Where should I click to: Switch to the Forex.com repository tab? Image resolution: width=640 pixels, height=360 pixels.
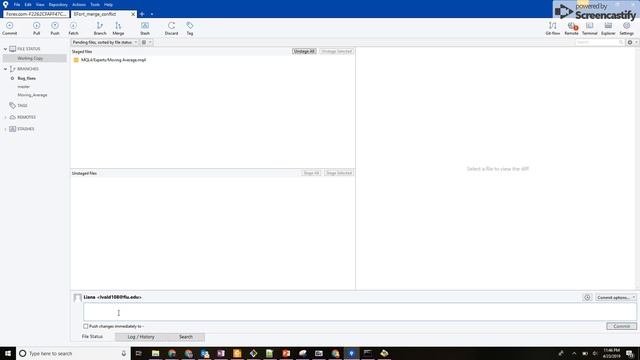pyautogui.click(x=36, y=14)
